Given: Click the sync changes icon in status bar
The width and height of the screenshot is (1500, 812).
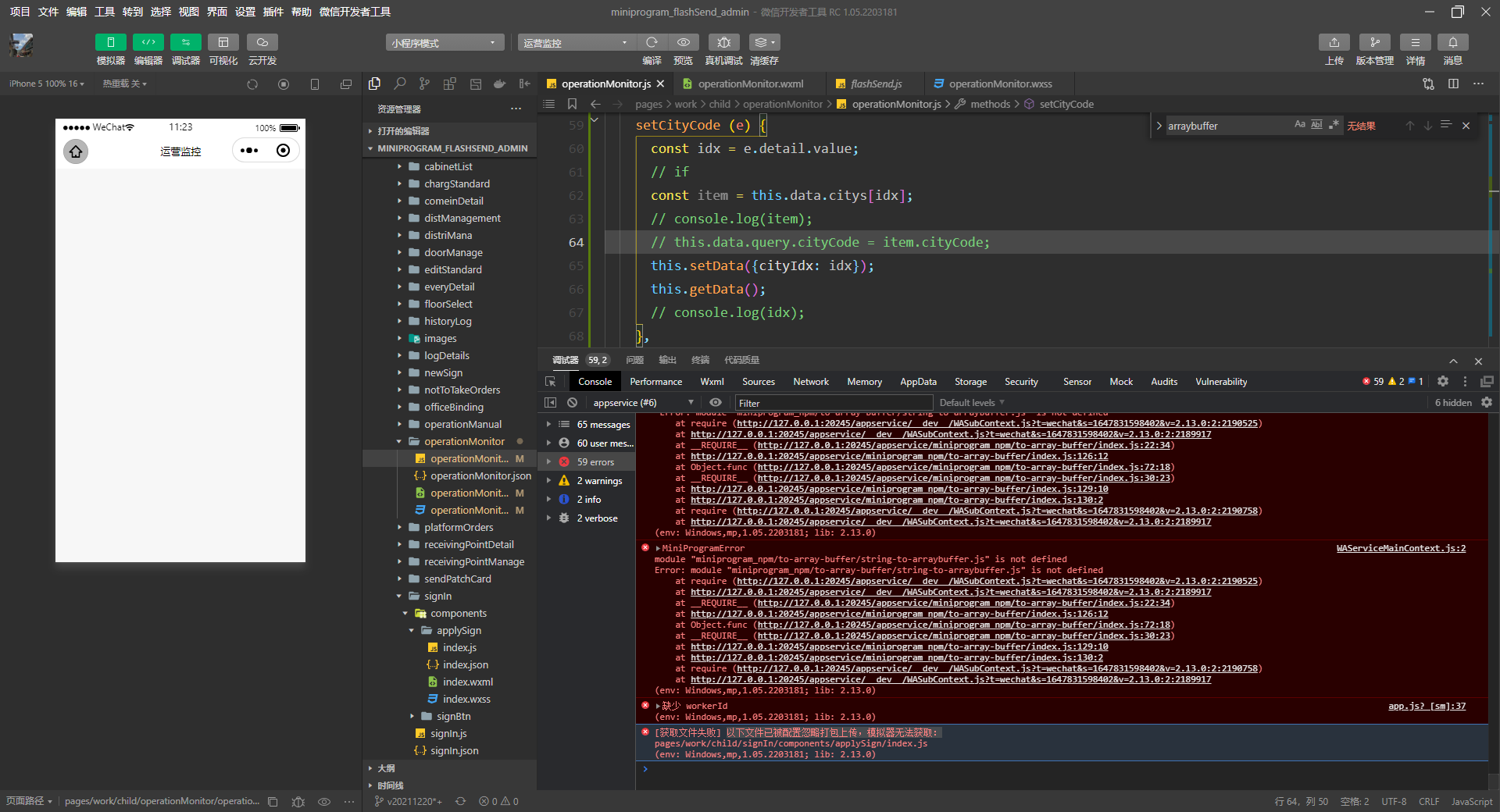Looking at the screenshot, I should pos(461,802).
